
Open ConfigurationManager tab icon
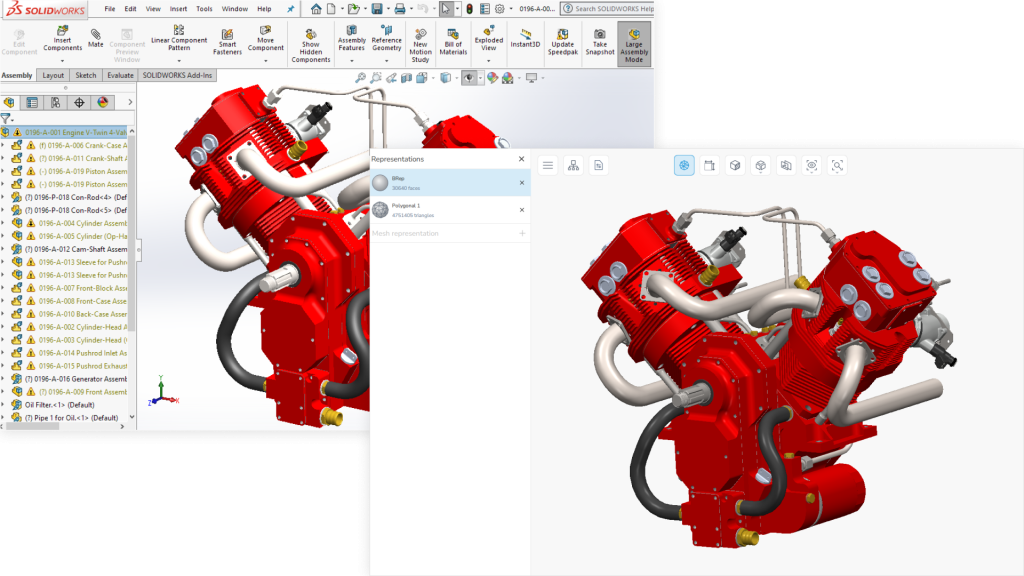pos(56,103)
